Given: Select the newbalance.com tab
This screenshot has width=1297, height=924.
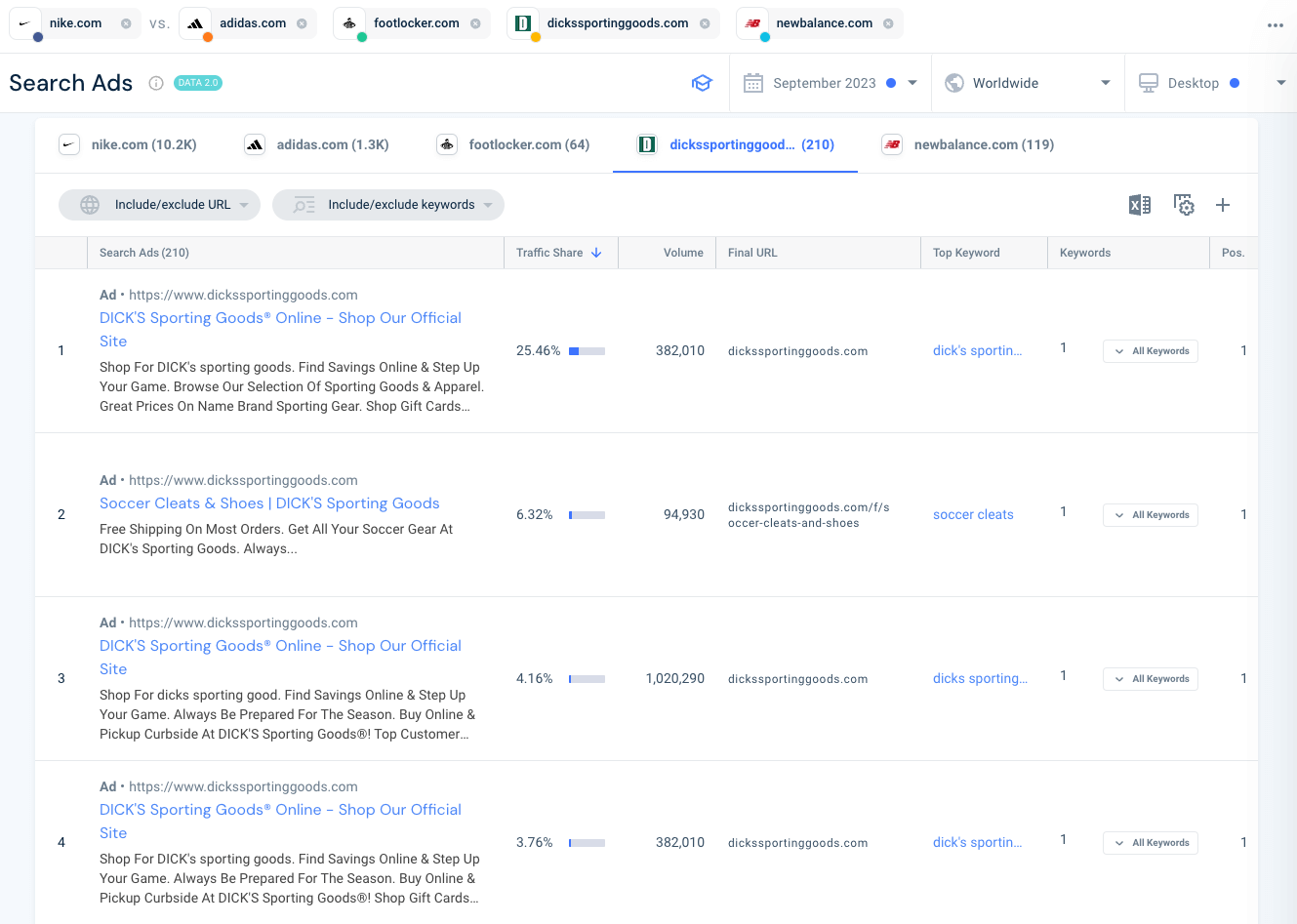Looking at the screenshot, I should click(966, 143).
